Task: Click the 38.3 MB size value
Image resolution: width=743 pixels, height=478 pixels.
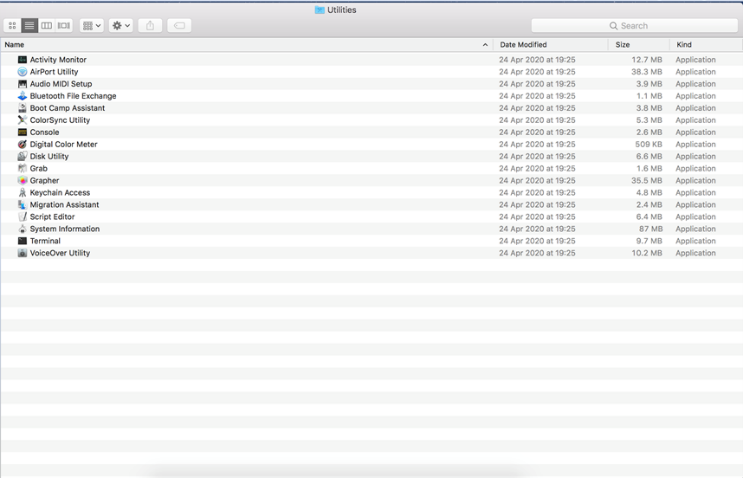Action: pyautogui.click(x=646, y=72)
